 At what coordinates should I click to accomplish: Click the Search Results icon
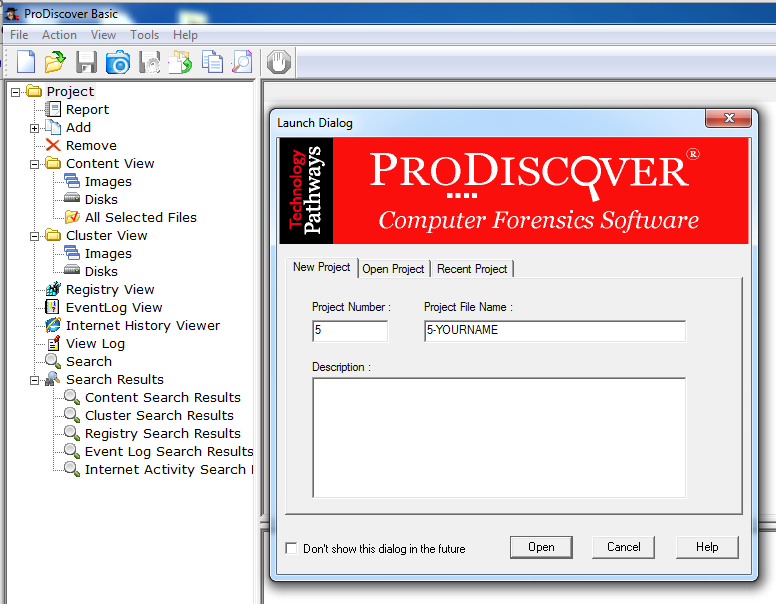pos(52,379)
